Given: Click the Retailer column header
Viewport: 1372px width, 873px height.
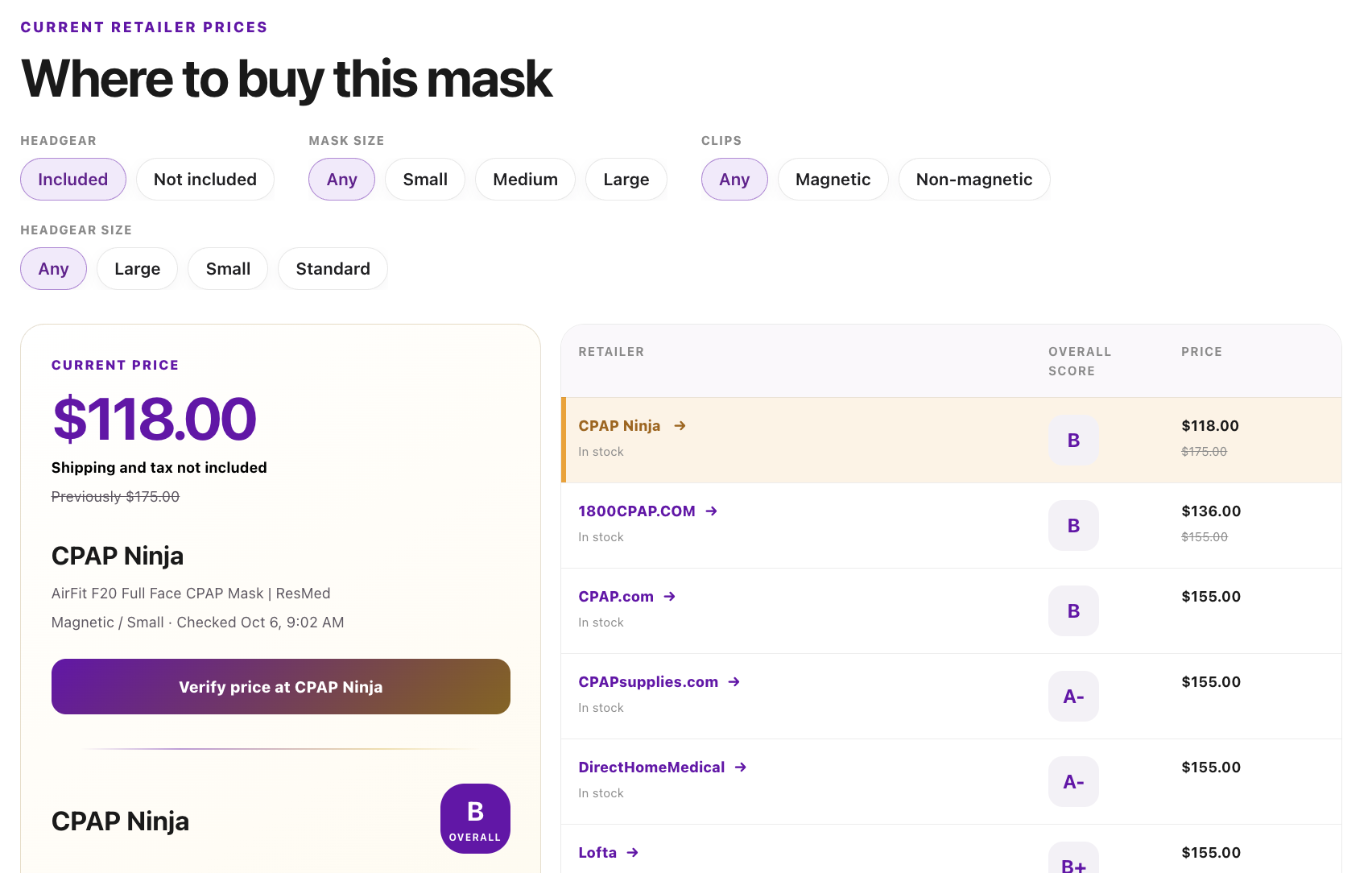Looking at the screenshot, I should 611,351.
